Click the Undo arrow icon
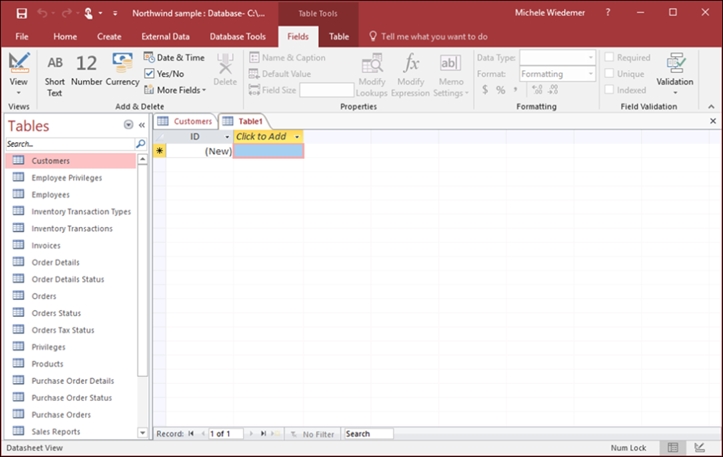The image size is (723, 457). click(42, 13)
